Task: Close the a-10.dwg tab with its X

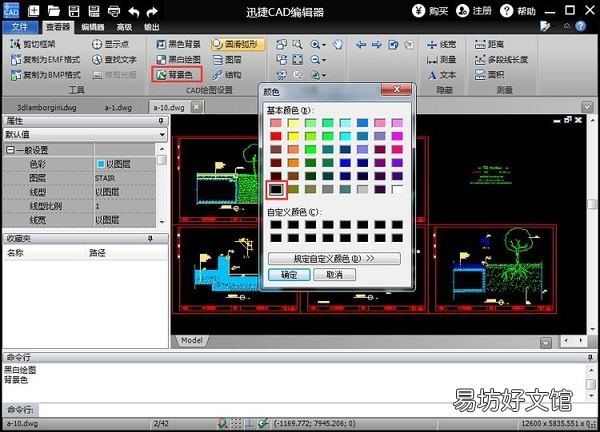Action: [196, 107]
